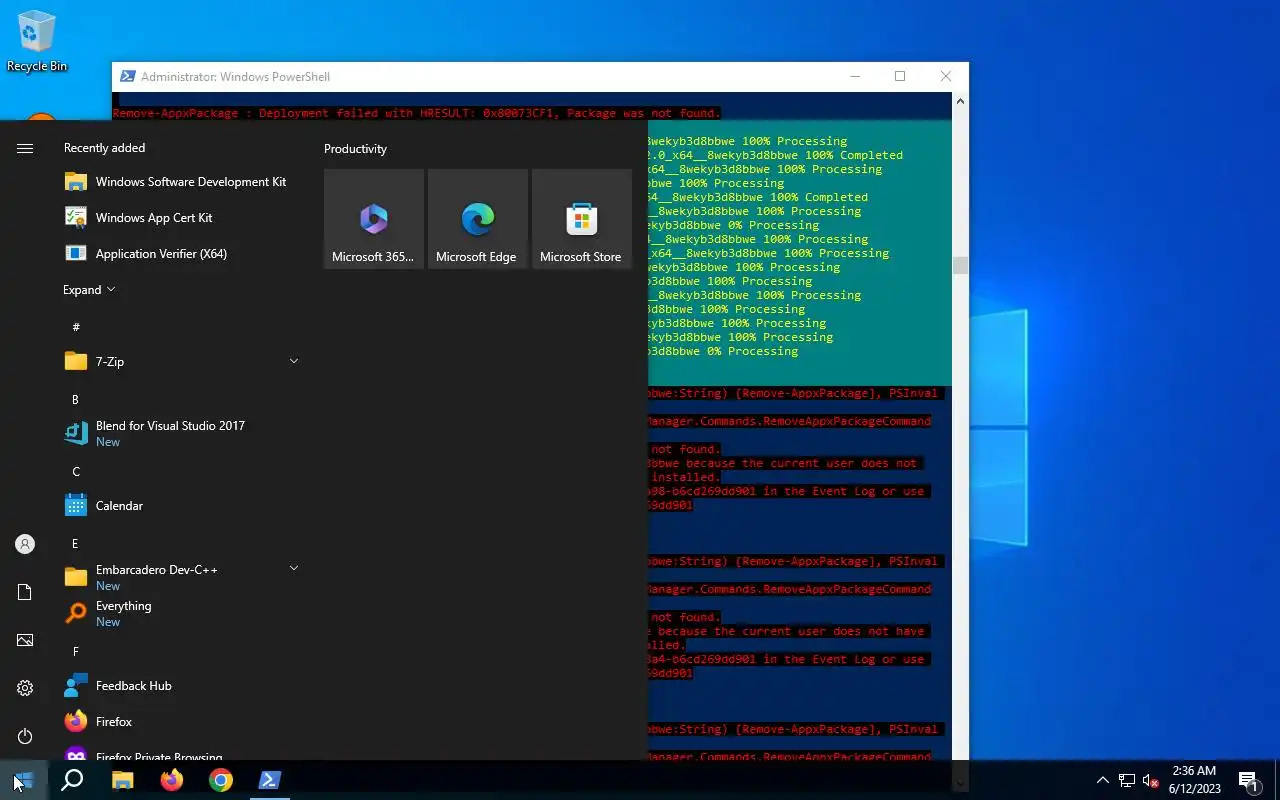1280x800 pixels.
Task: Launch the Everything search app
Action: pyautogui.click(x=182, y=613)
